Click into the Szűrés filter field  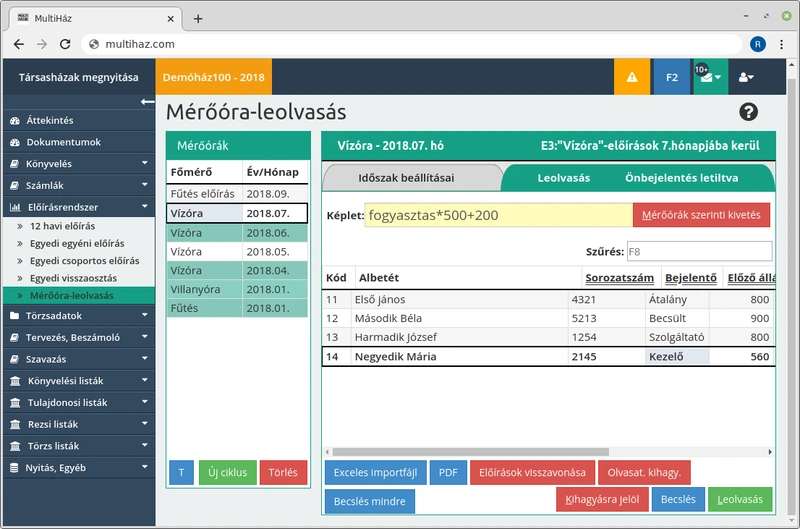click(698, 251)
